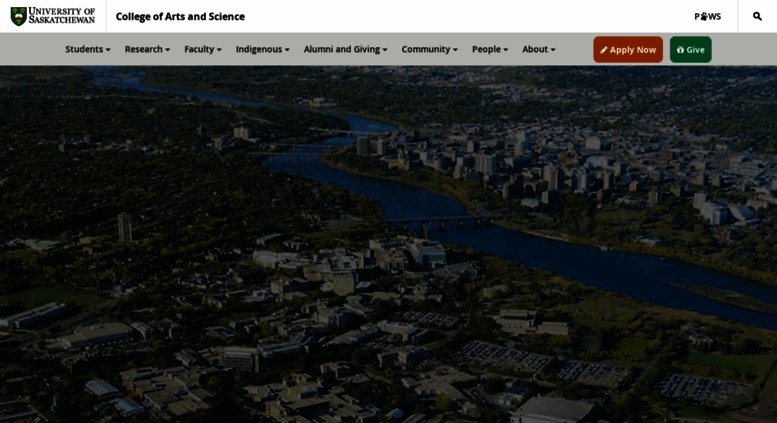The image size is (777, 423).
Task: Open the PAWS portal link
Action: 708,16
